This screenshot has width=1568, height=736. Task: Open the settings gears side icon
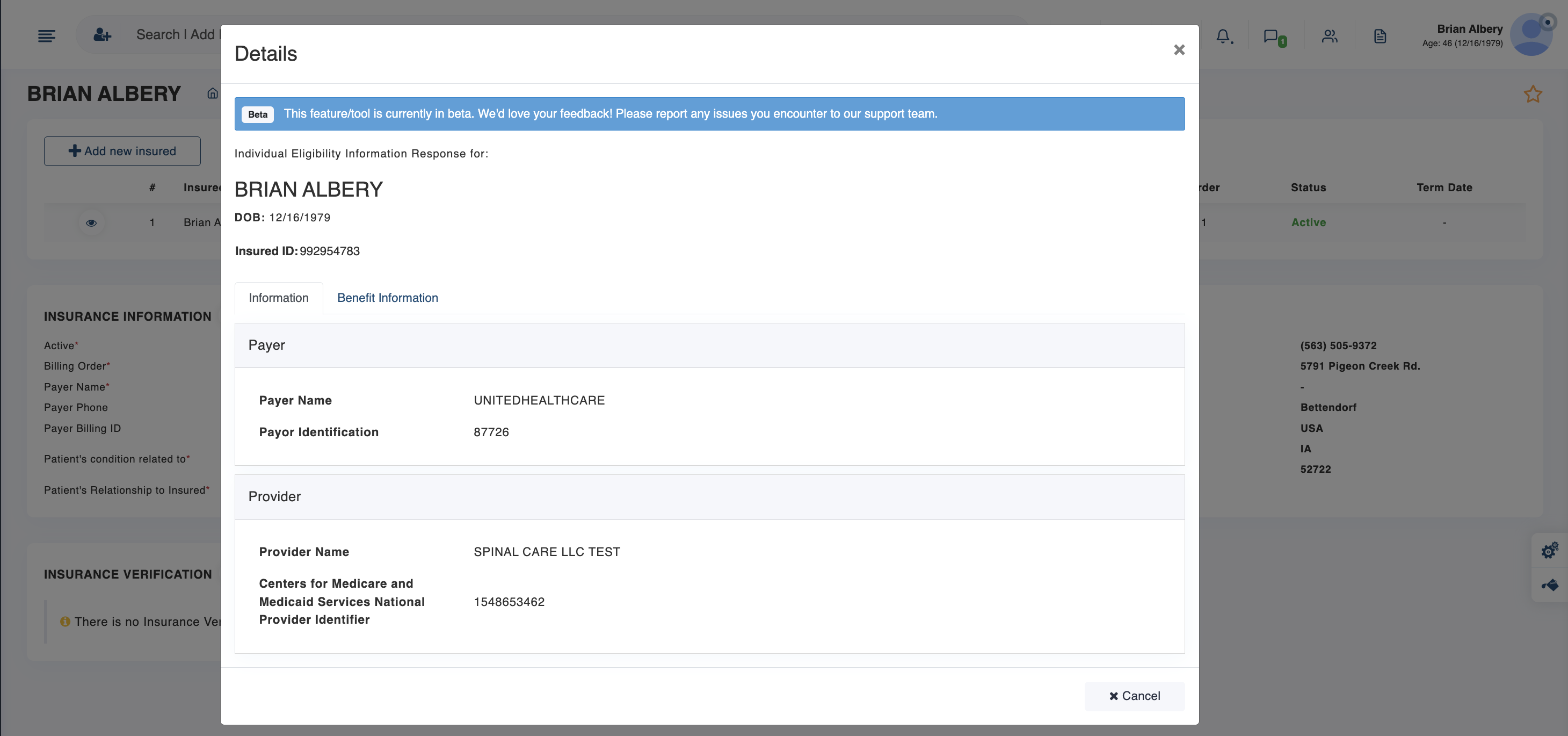click(1549, 550)
